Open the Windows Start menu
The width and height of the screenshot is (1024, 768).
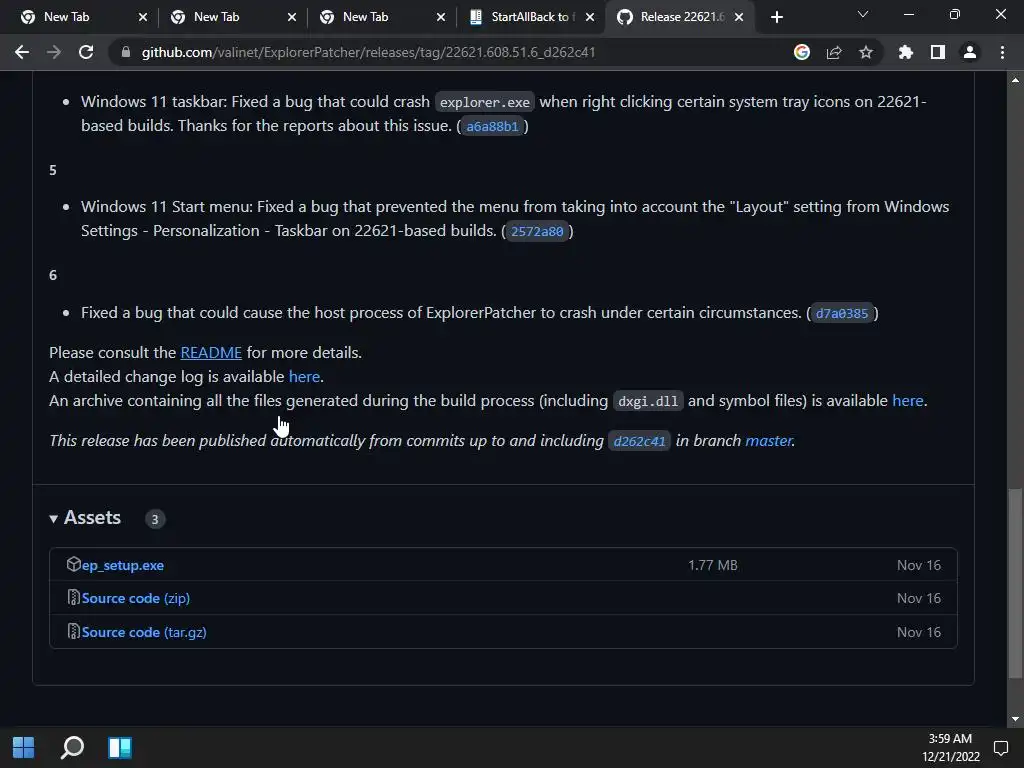tap(24, 748)
